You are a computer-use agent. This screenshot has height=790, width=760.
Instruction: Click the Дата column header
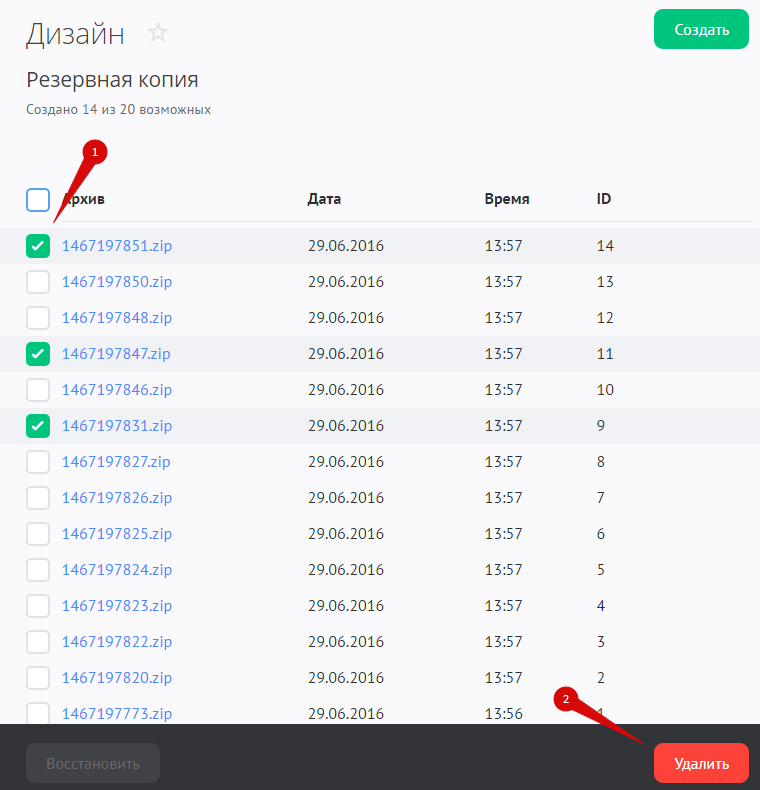click(x=324, y=199)
